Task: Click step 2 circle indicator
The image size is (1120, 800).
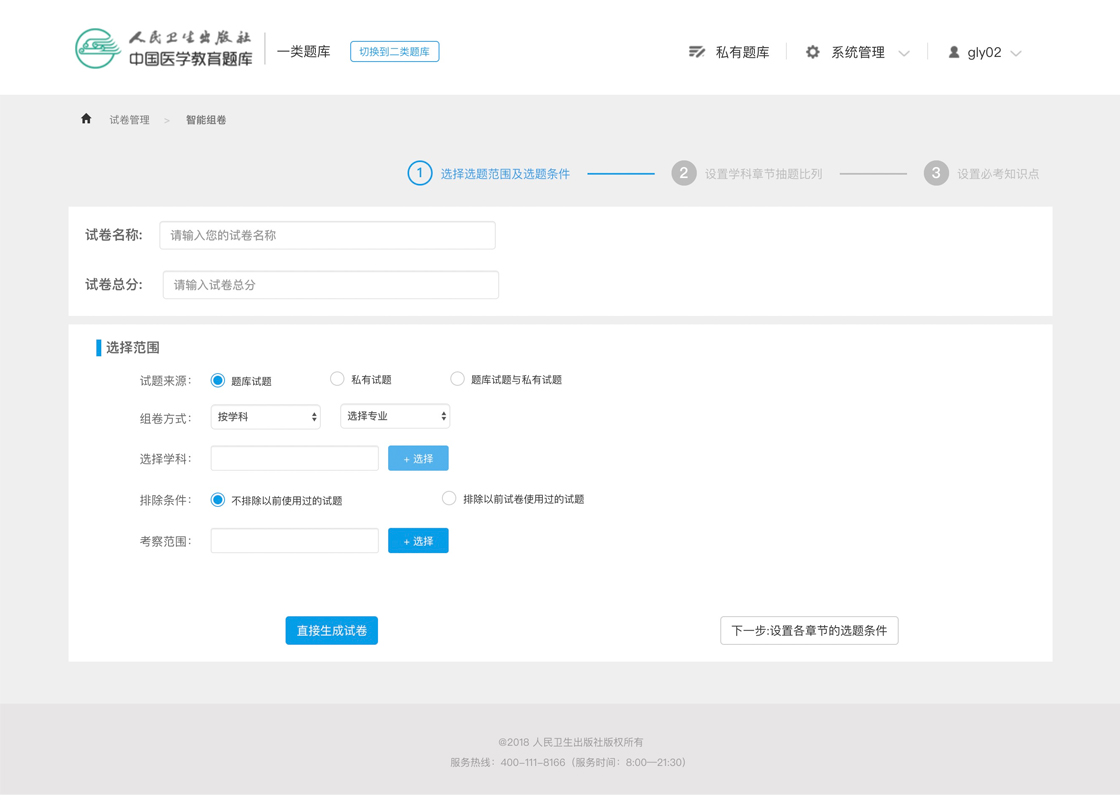Action: pyautogui.click(x=683, y=173)
